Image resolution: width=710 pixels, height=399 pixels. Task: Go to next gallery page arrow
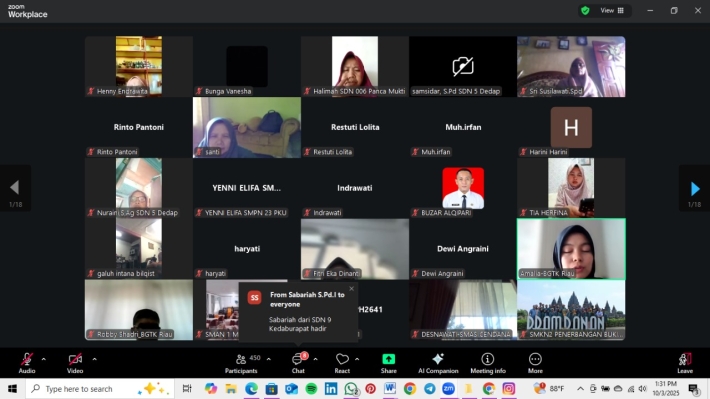(x=695, y=188)
